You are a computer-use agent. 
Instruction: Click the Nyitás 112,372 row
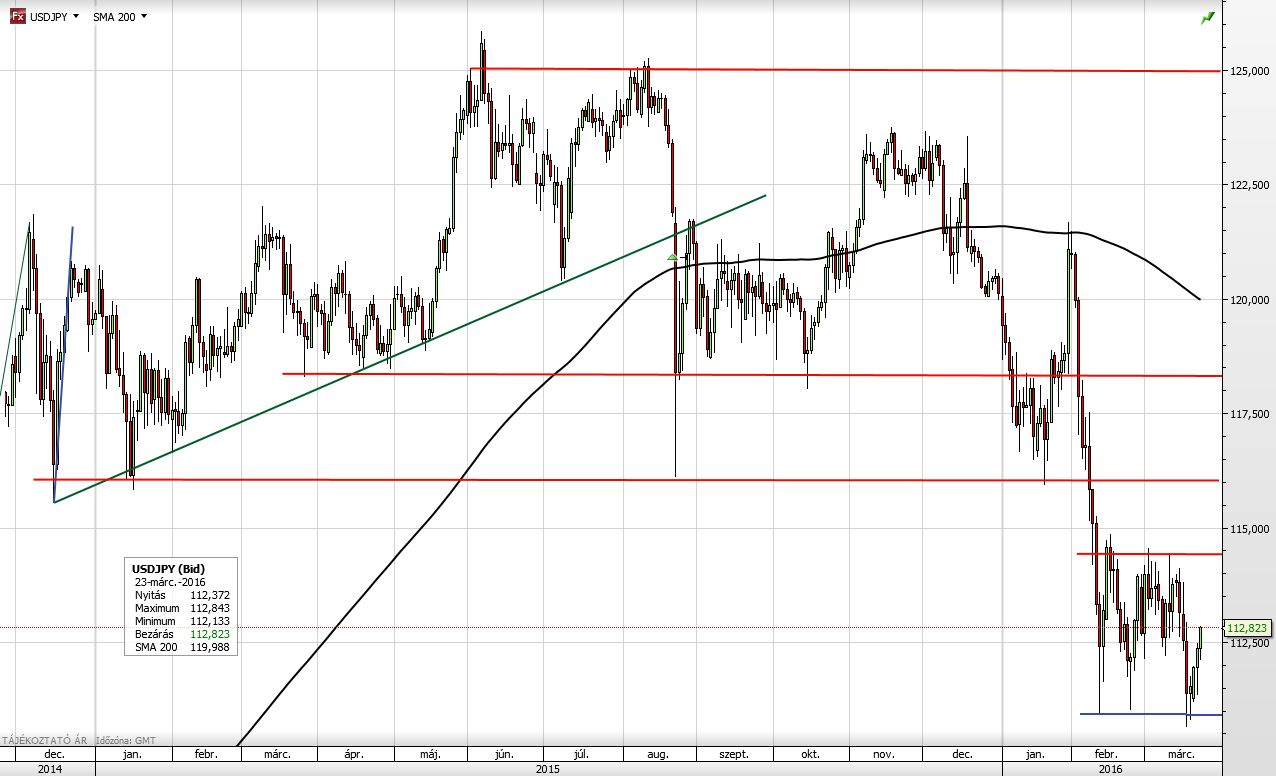point(181,595)
